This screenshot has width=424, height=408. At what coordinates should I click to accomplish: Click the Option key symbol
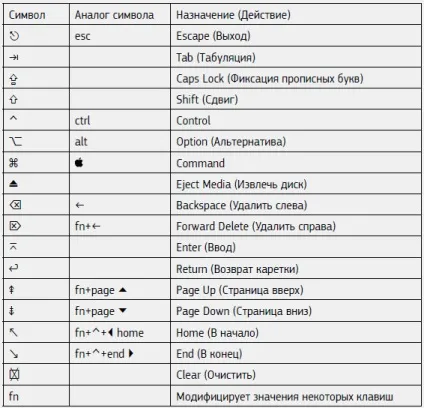coord(15,141)
